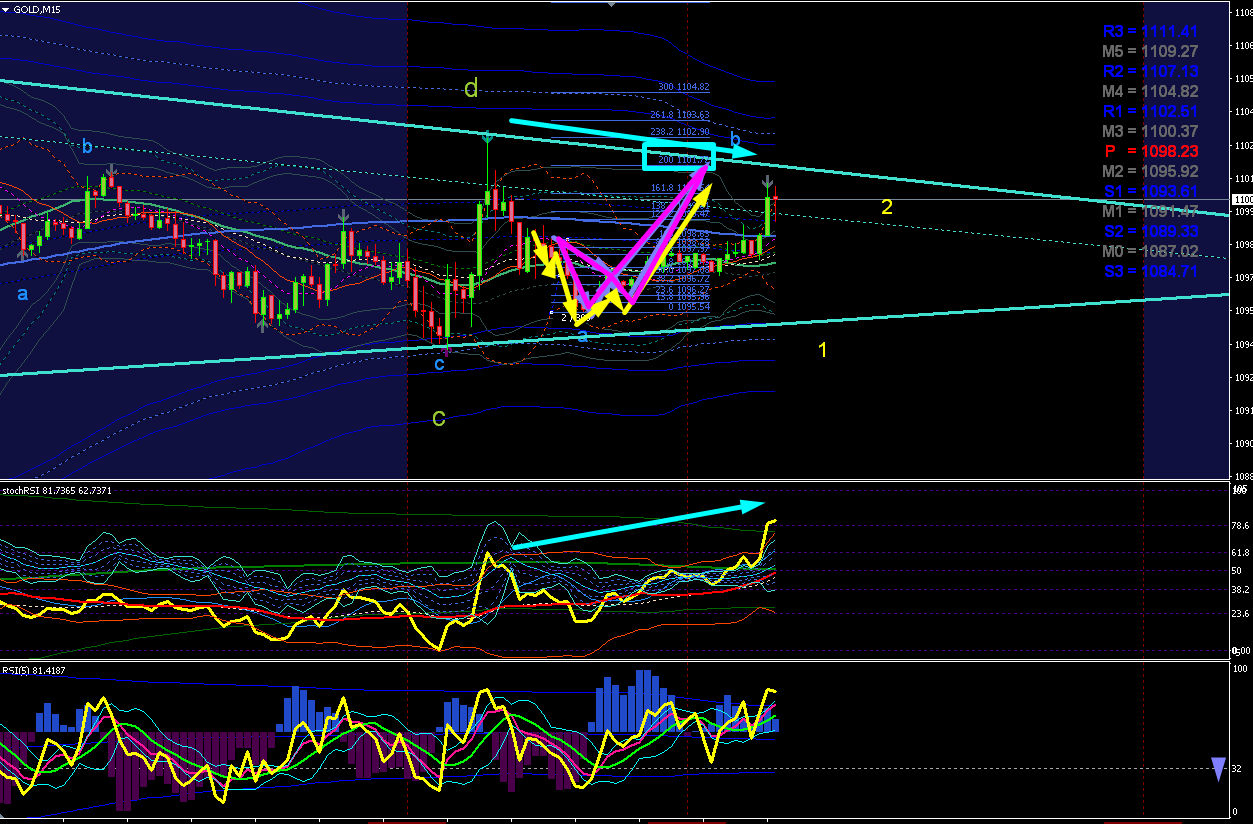Click the Fibonacci 23.6 1096.27 level label

[683, 289]
